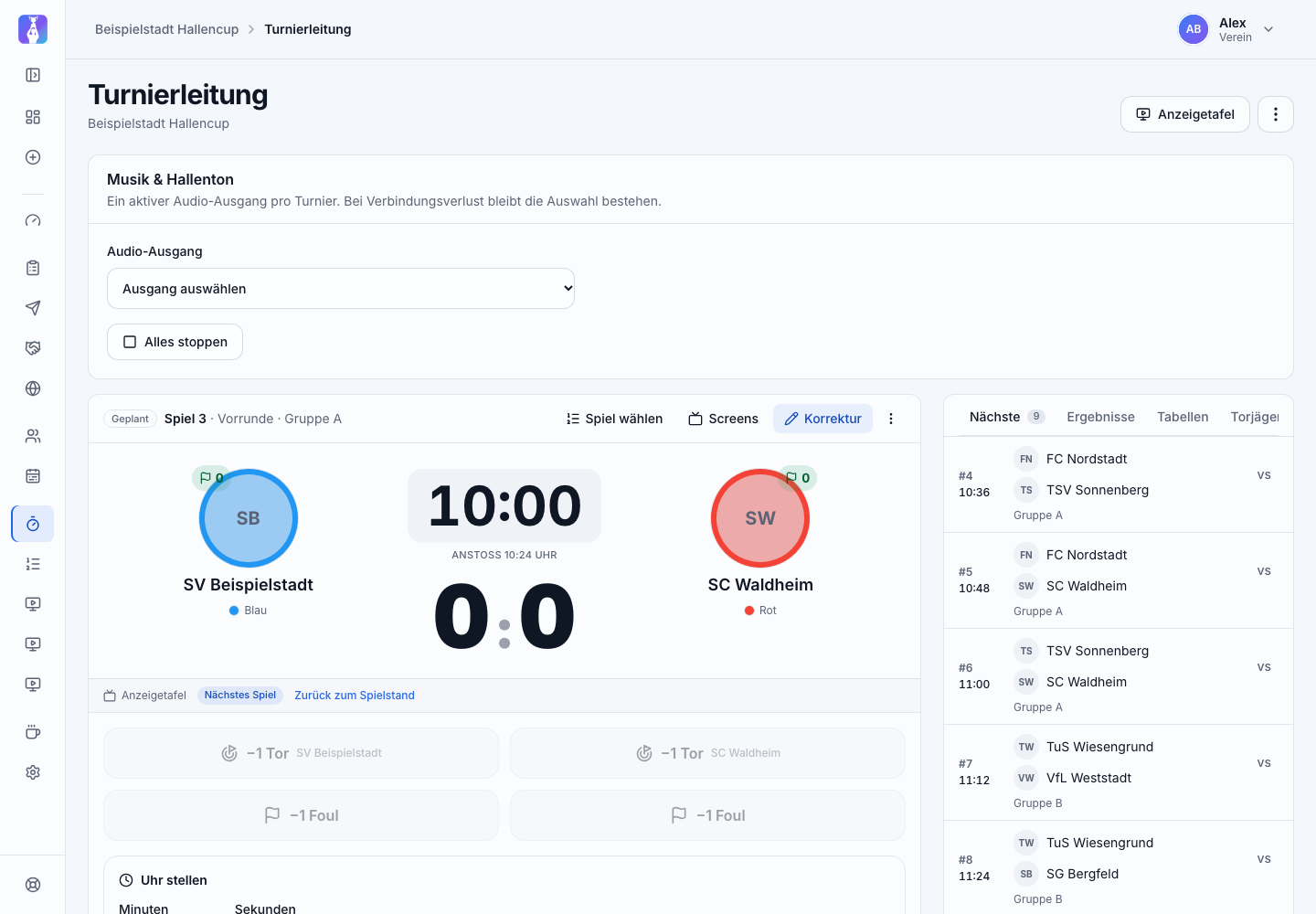Select the active stopwatch icon in sidebar
Image resolution: width=1316 pixels, height=914 pixels.
33,524
